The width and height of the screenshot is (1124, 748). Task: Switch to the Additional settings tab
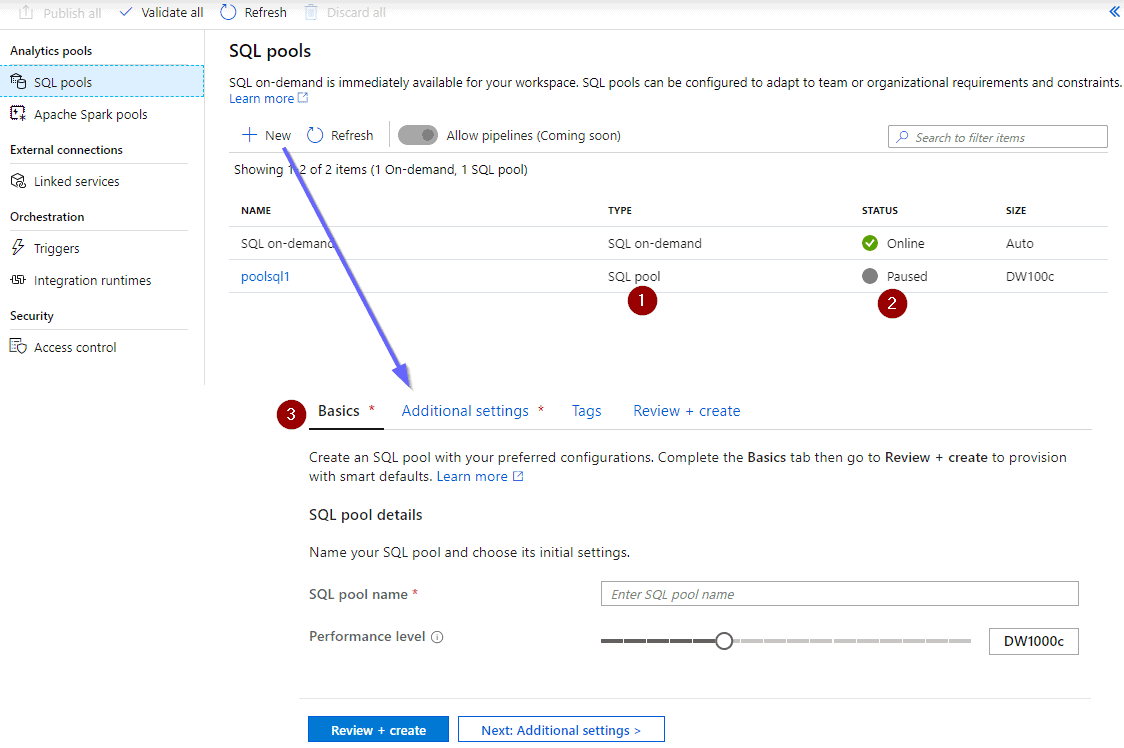point(465,410)
